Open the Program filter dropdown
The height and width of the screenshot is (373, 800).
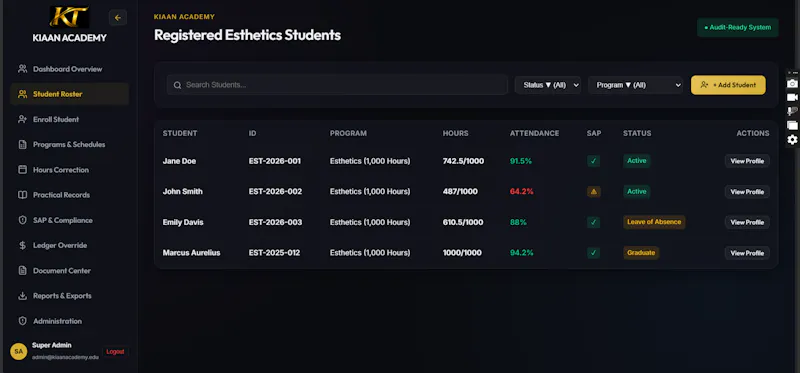tap(636, 85)
